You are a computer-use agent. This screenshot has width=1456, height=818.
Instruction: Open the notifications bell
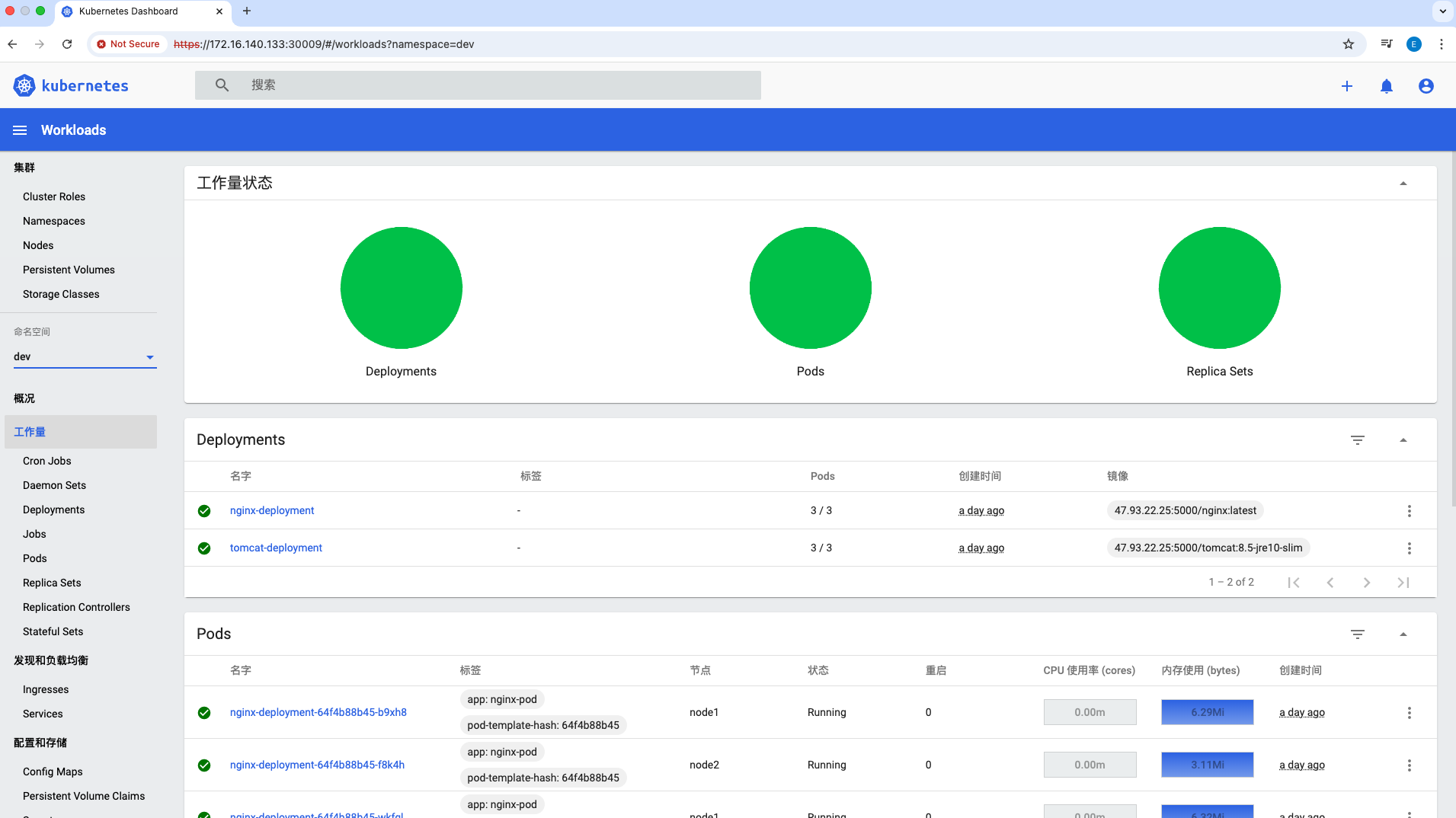click(x=1387, y=86)
